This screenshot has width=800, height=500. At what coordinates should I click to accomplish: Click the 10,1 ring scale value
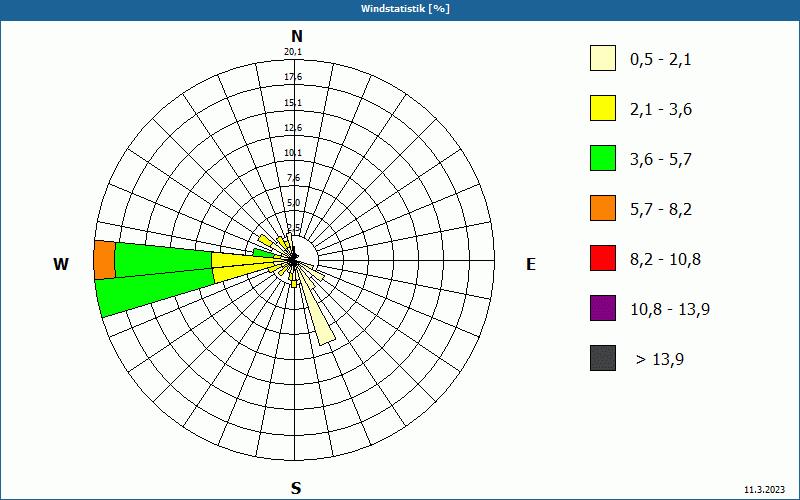click(x=293, y=153)
